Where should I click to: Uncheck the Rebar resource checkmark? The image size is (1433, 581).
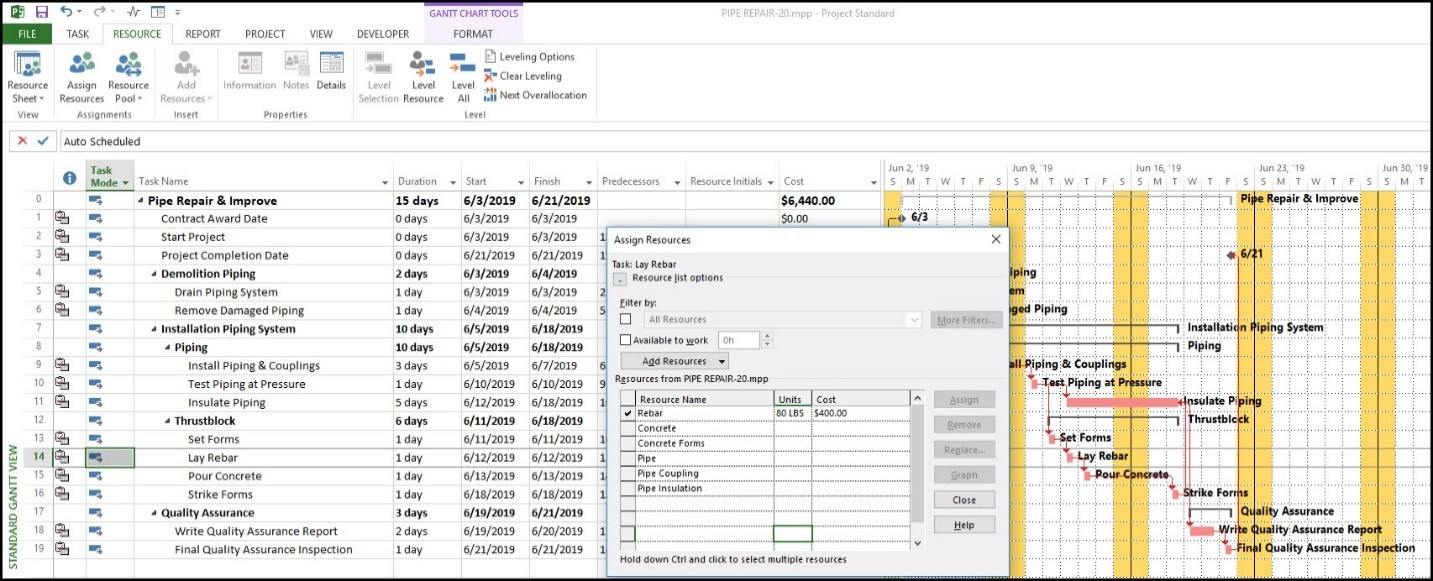point(628,413)
